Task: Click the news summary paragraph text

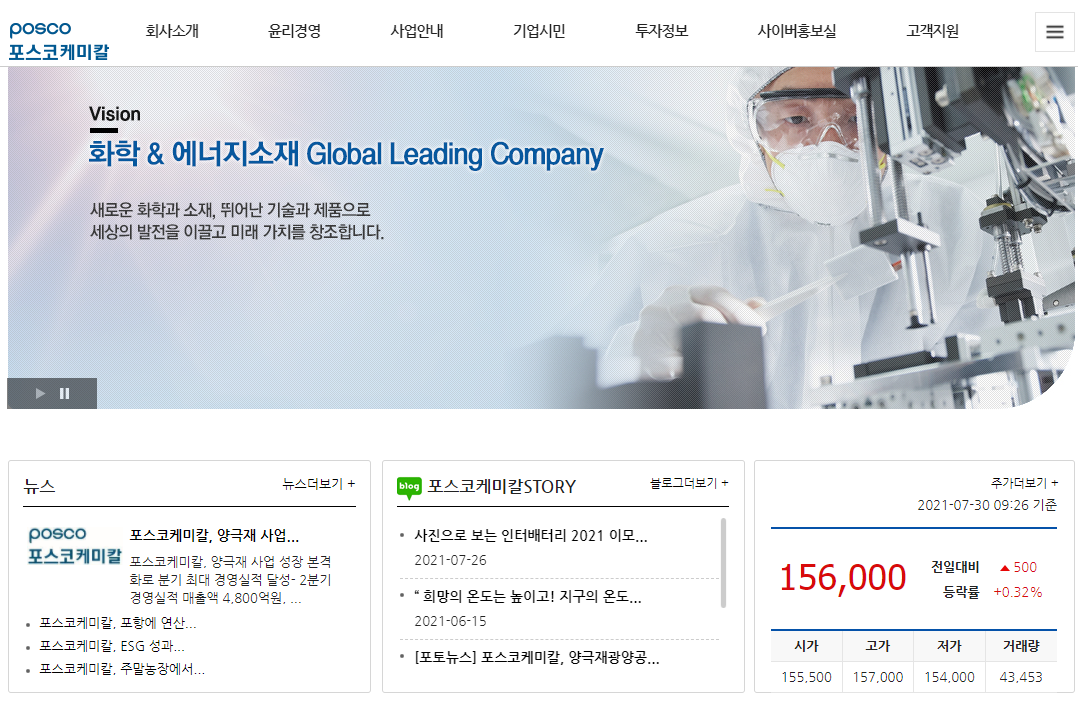Action: click(x=230, y=580)
